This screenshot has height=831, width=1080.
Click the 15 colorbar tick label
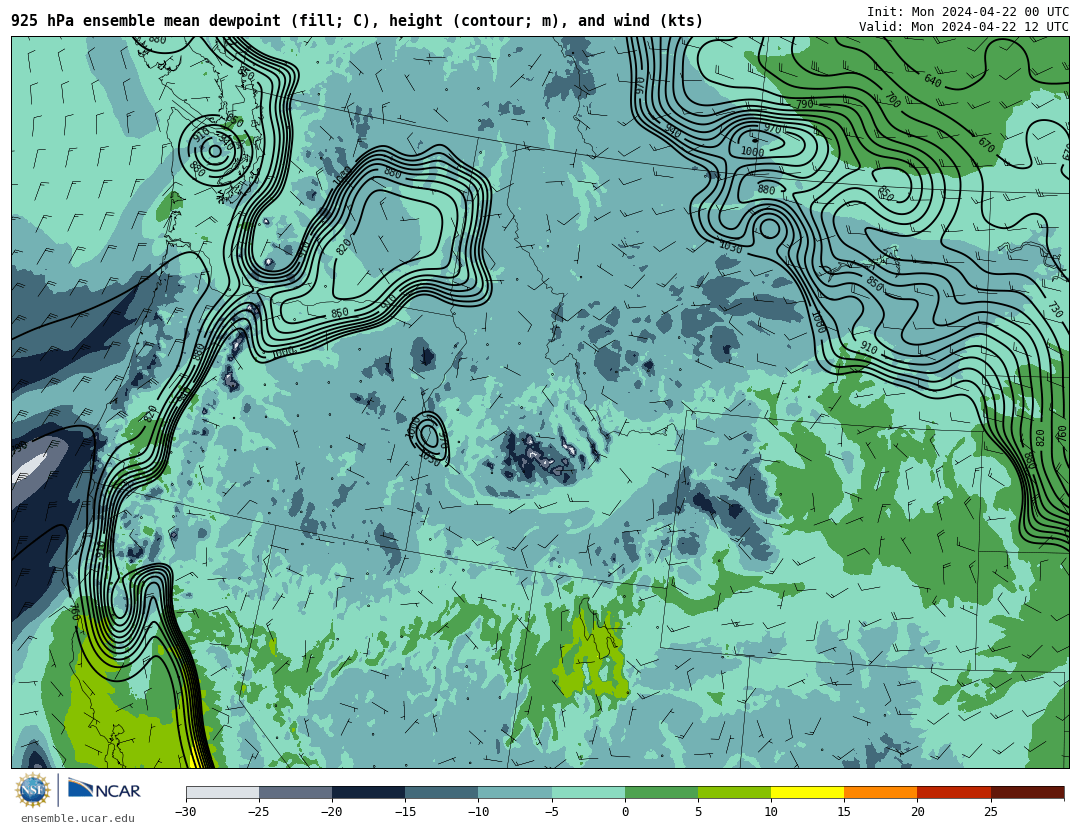point(844,812)
